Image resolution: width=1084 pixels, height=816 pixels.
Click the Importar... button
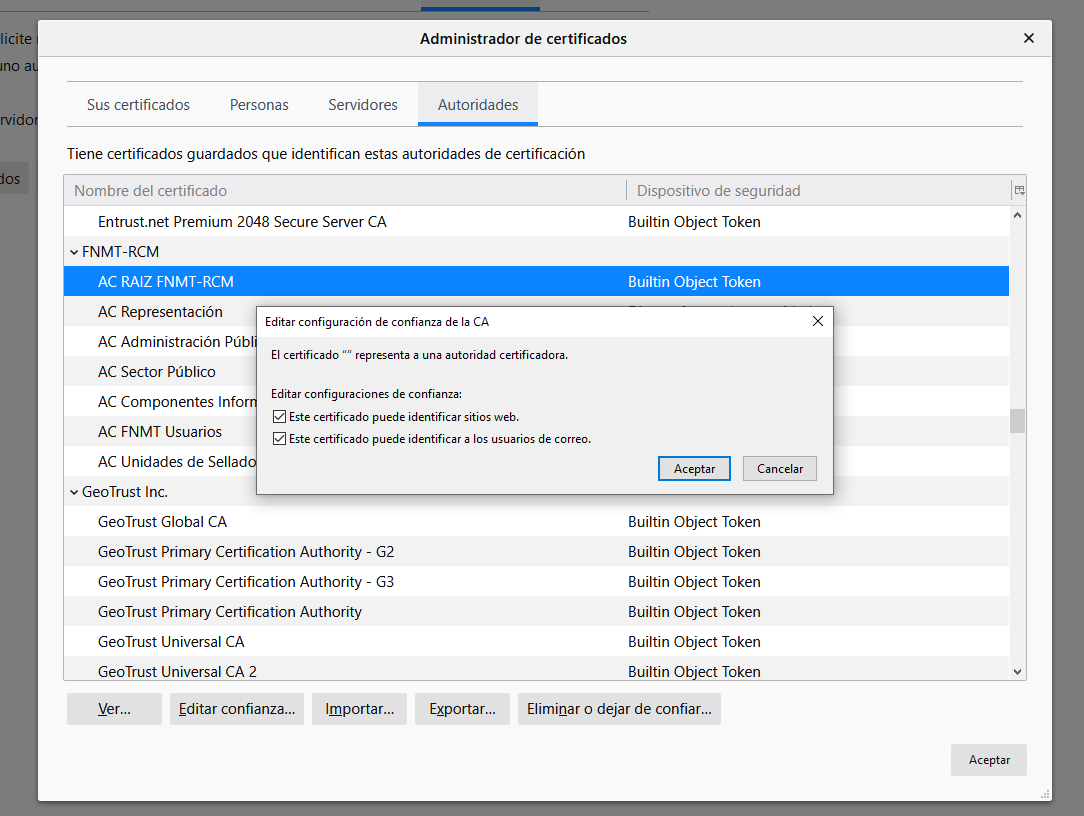[359, 709]
